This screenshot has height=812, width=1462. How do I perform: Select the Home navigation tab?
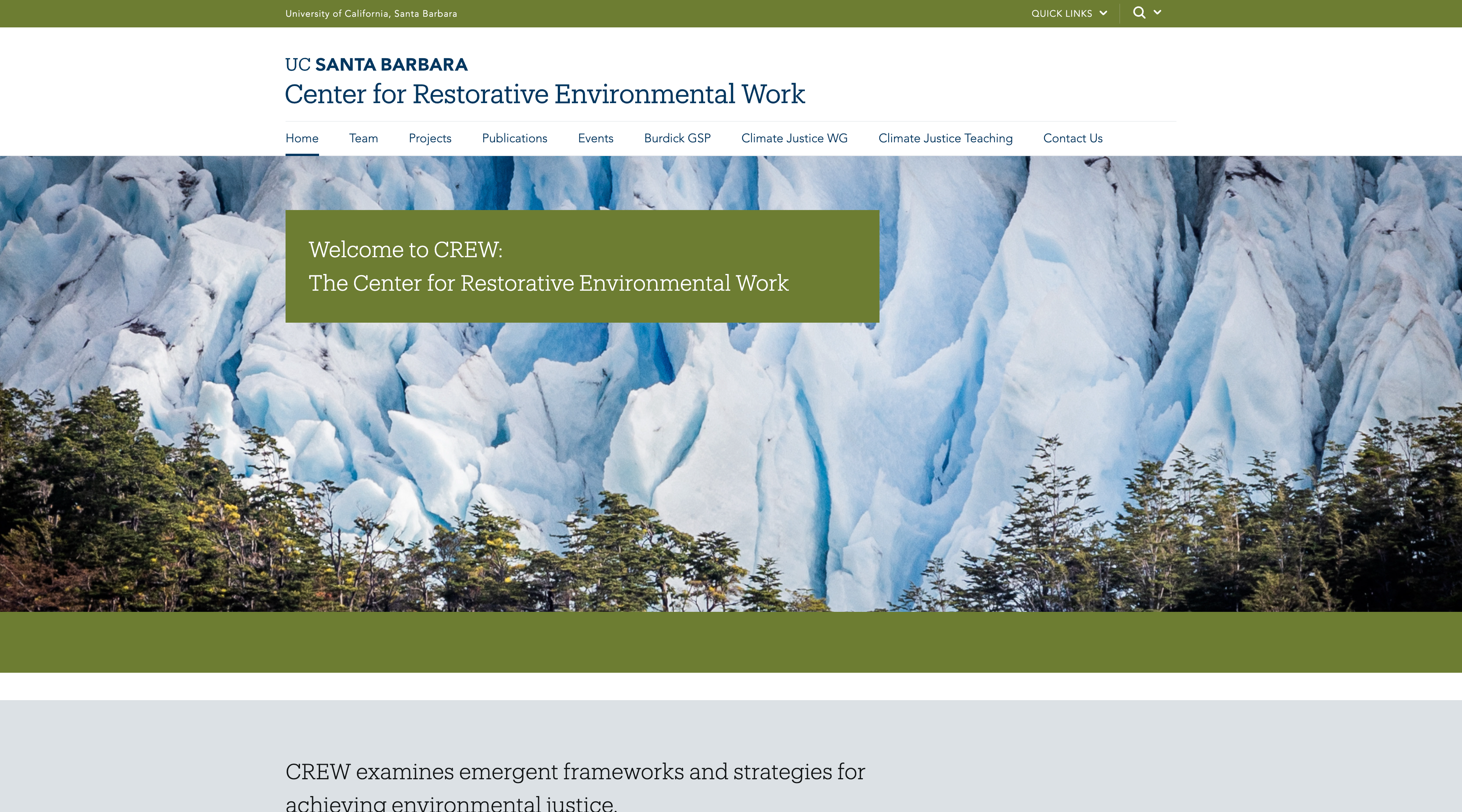tap(302, 138)
